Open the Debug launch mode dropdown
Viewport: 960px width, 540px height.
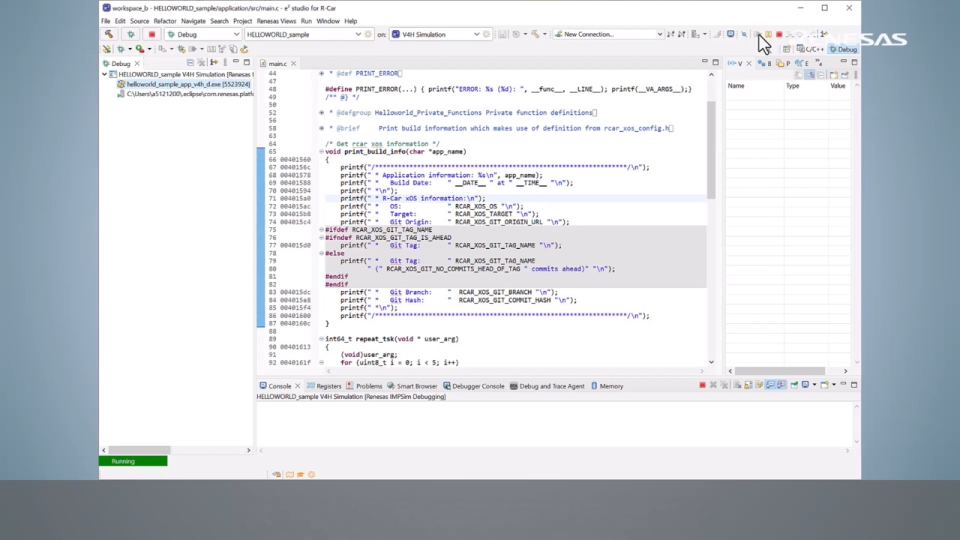(236, 34)
